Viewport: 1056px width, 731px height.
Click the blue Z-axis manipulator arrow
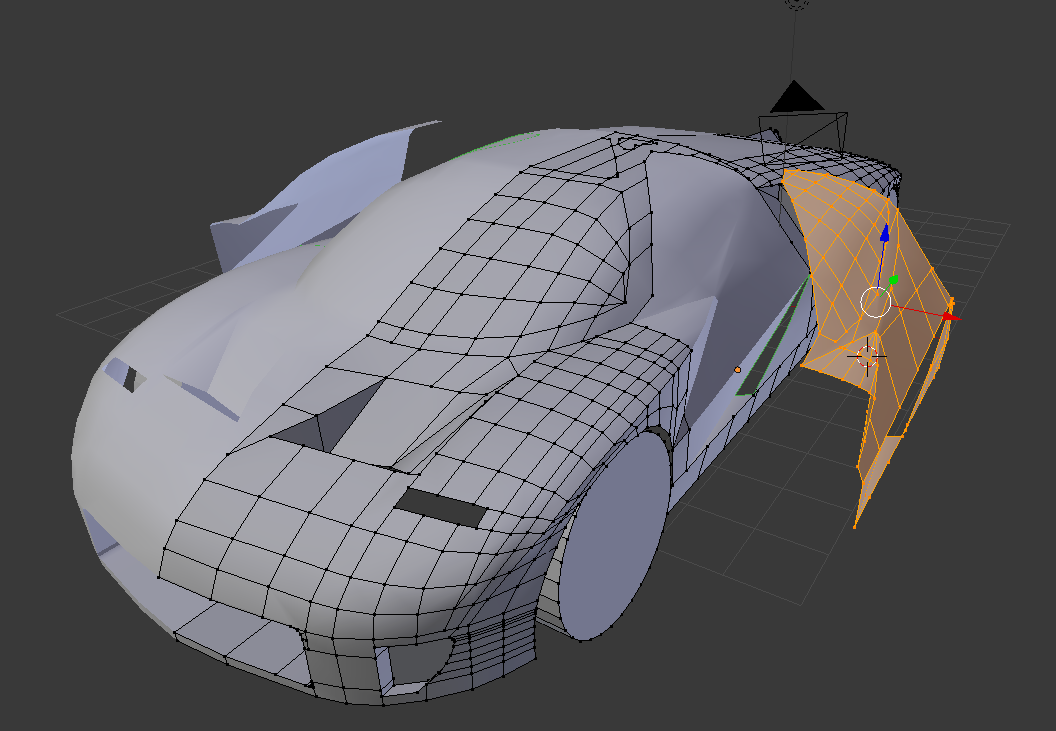[884, 234]
